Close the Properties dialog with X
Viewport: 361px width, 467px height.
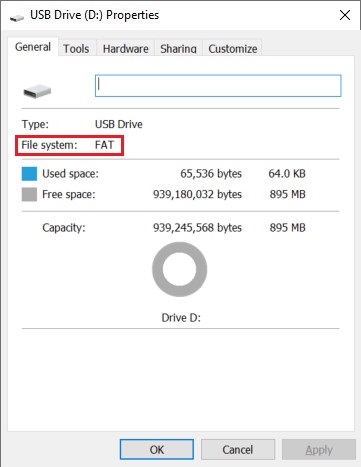pyautogui.click(x=345, y=15)
